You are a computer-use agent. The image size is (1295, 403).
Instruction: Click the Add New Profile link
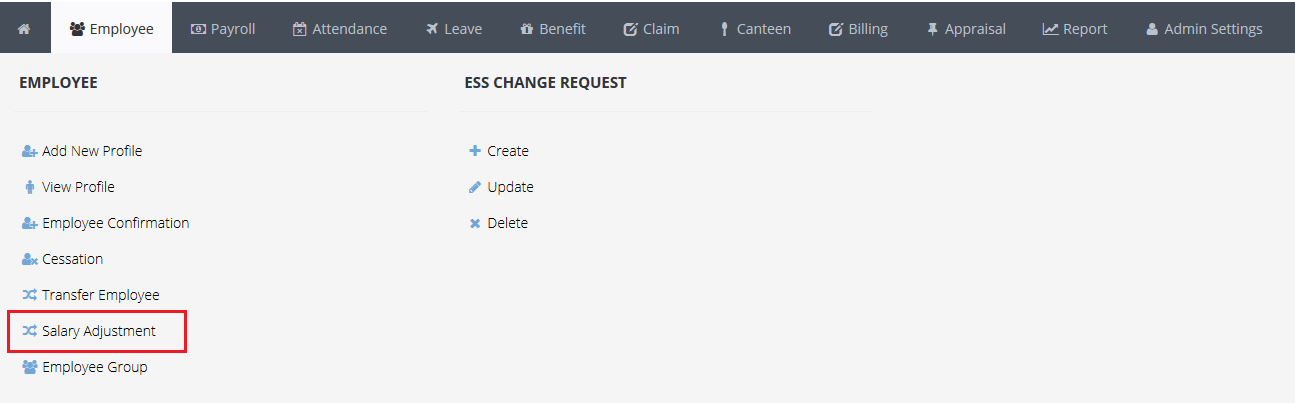(x=92, y=151)
